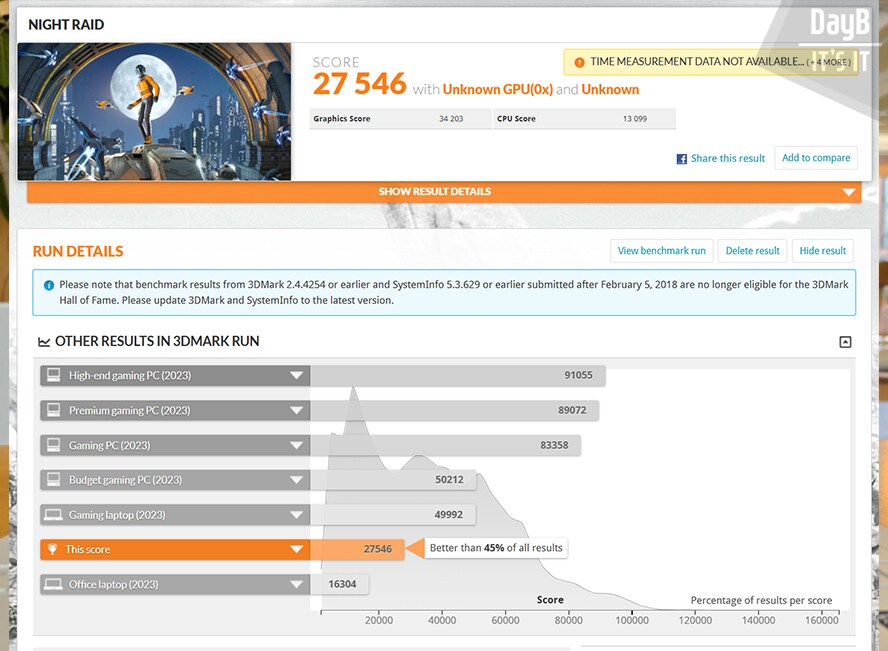Viewport: 888px width, 651px height.
Task: Click the laptop icon for Gaming laptop (2023)
Action: [53, 515]
